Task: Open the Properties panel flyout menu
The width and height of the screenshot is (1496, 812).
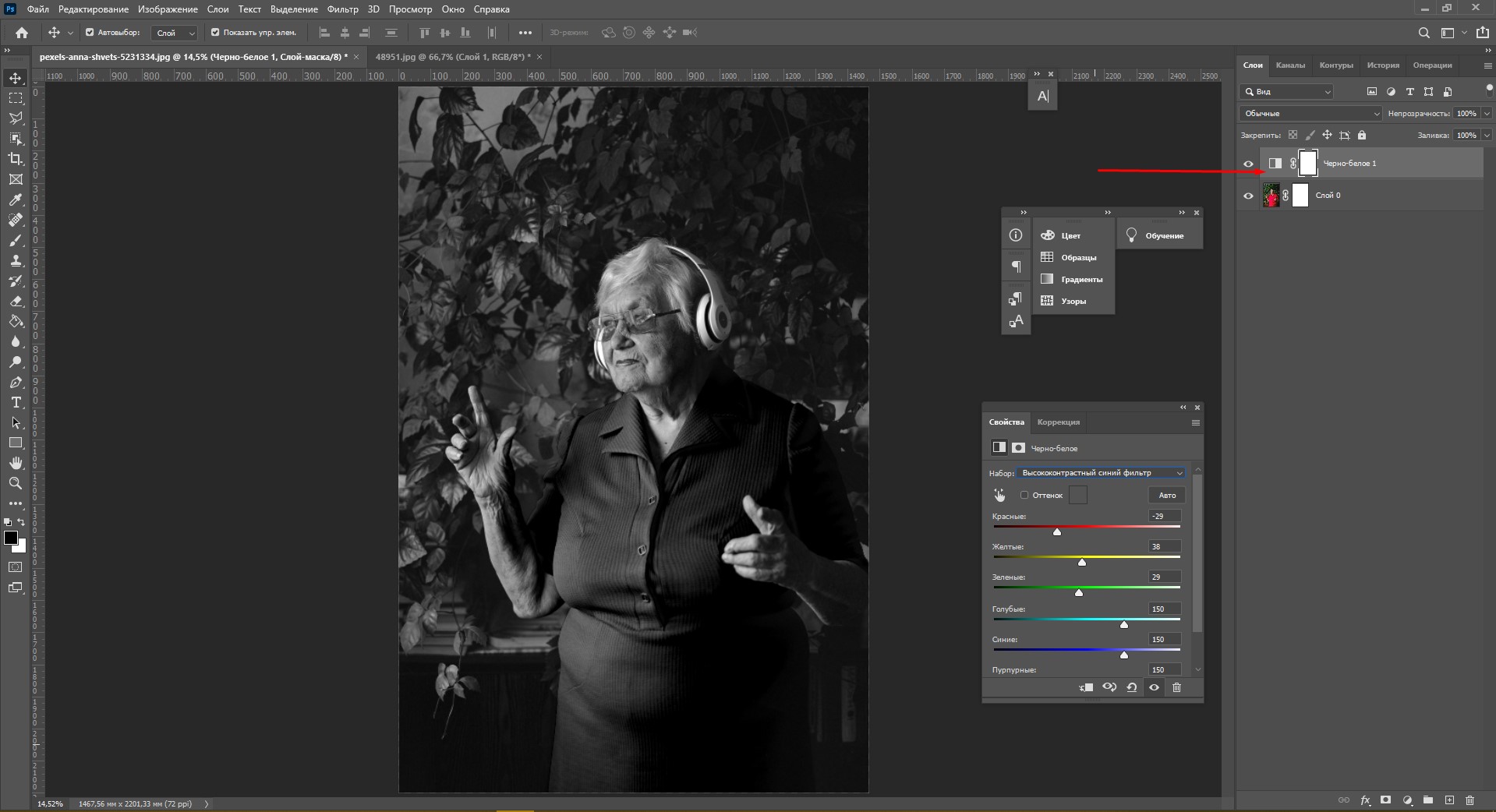Action: (x=1195, y=422)
